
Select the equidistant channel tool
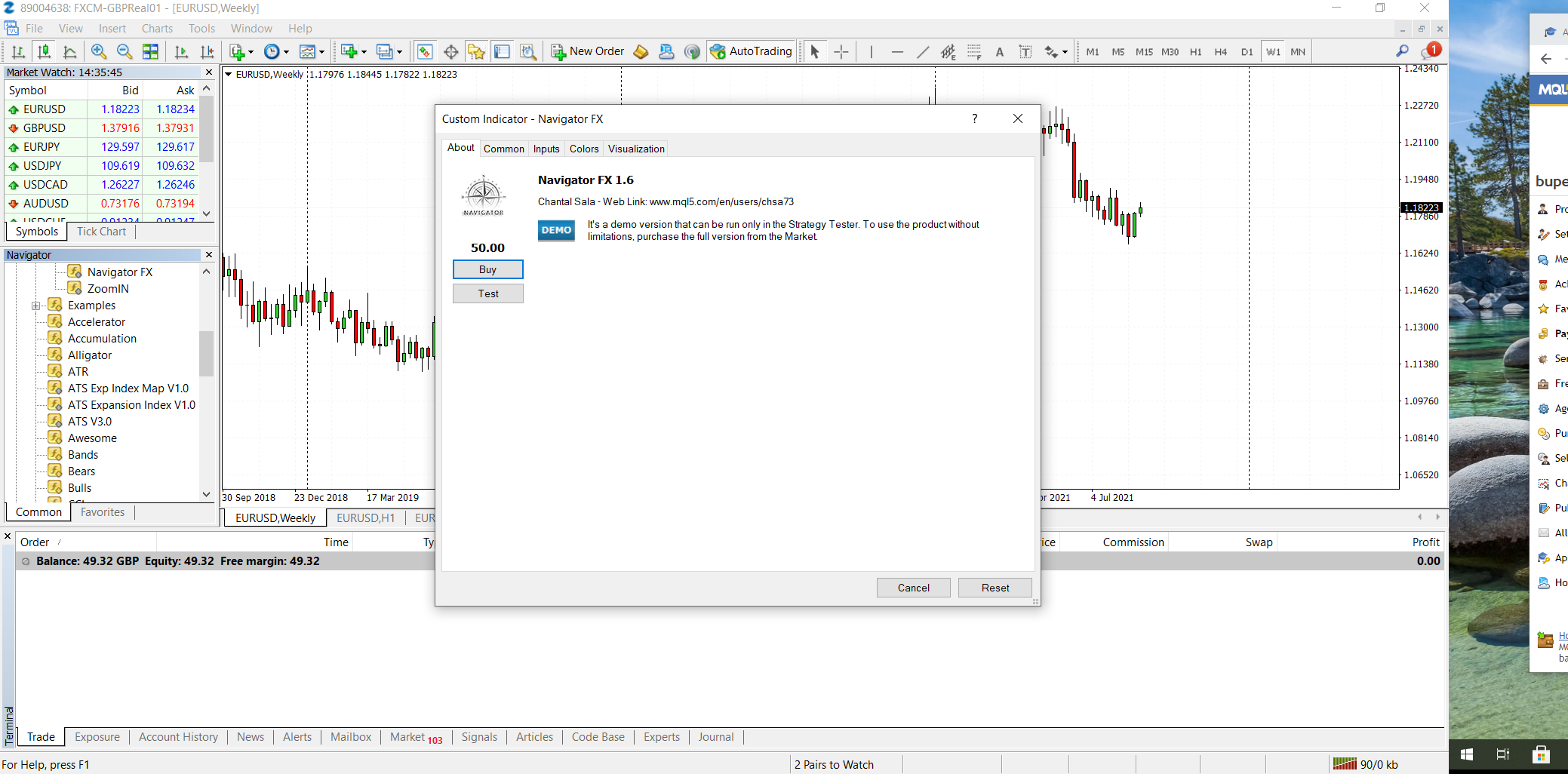(948, 51)
